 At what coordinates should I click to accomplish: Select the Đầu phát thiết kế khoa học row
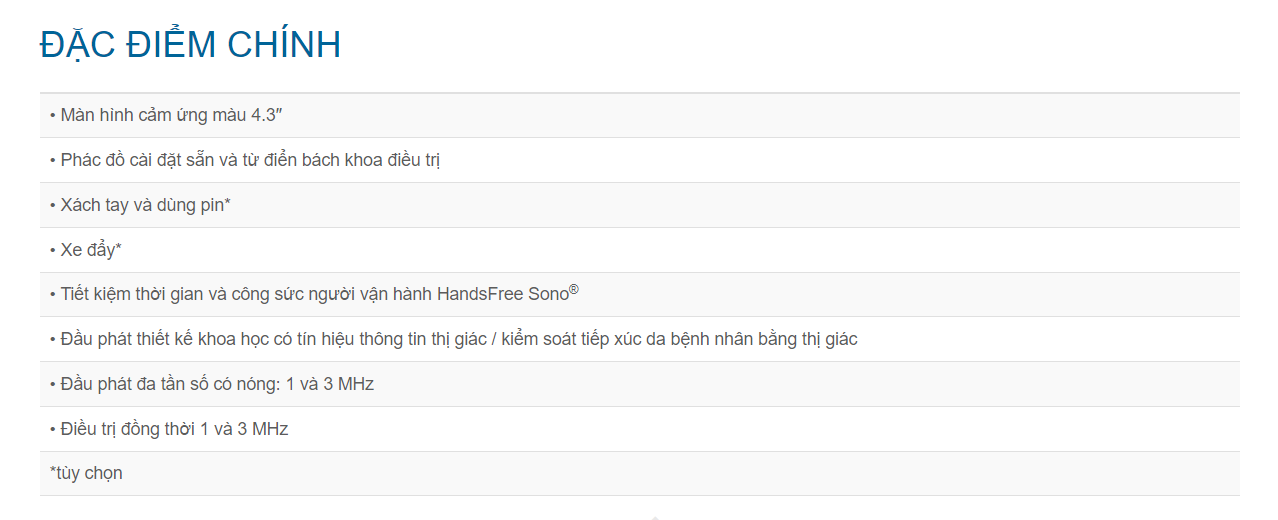[640, 339]
